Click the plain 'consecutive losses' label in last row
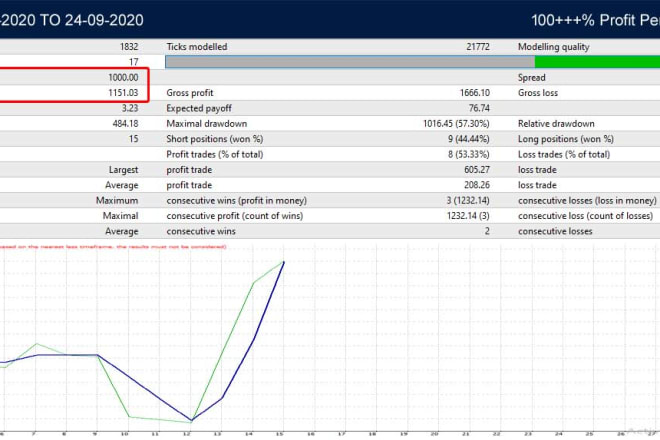This screenshot has height=440, width=660. [x=555, y=231]
